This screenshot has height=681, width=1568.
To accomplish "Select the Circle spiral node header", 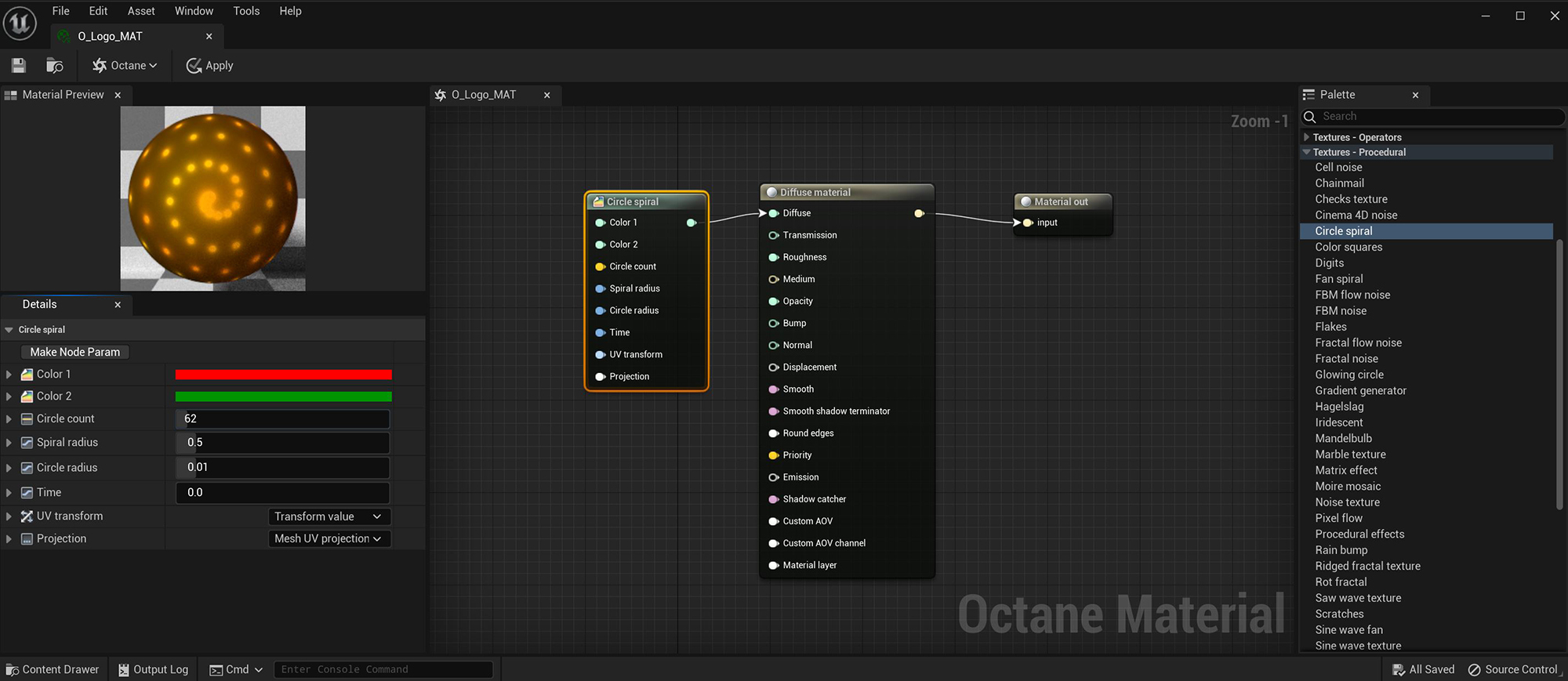I will (647, 201).
